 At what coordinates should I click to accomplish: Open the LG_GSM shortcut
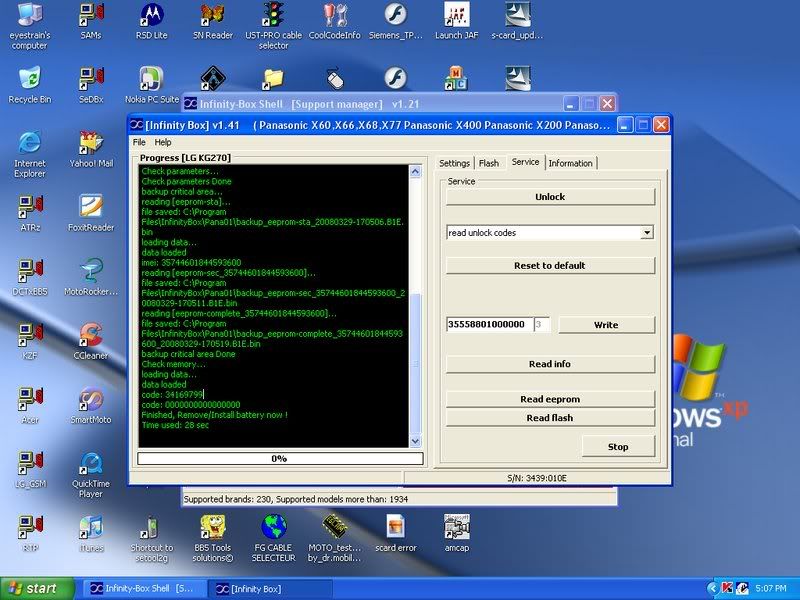(x=30, y=469)
